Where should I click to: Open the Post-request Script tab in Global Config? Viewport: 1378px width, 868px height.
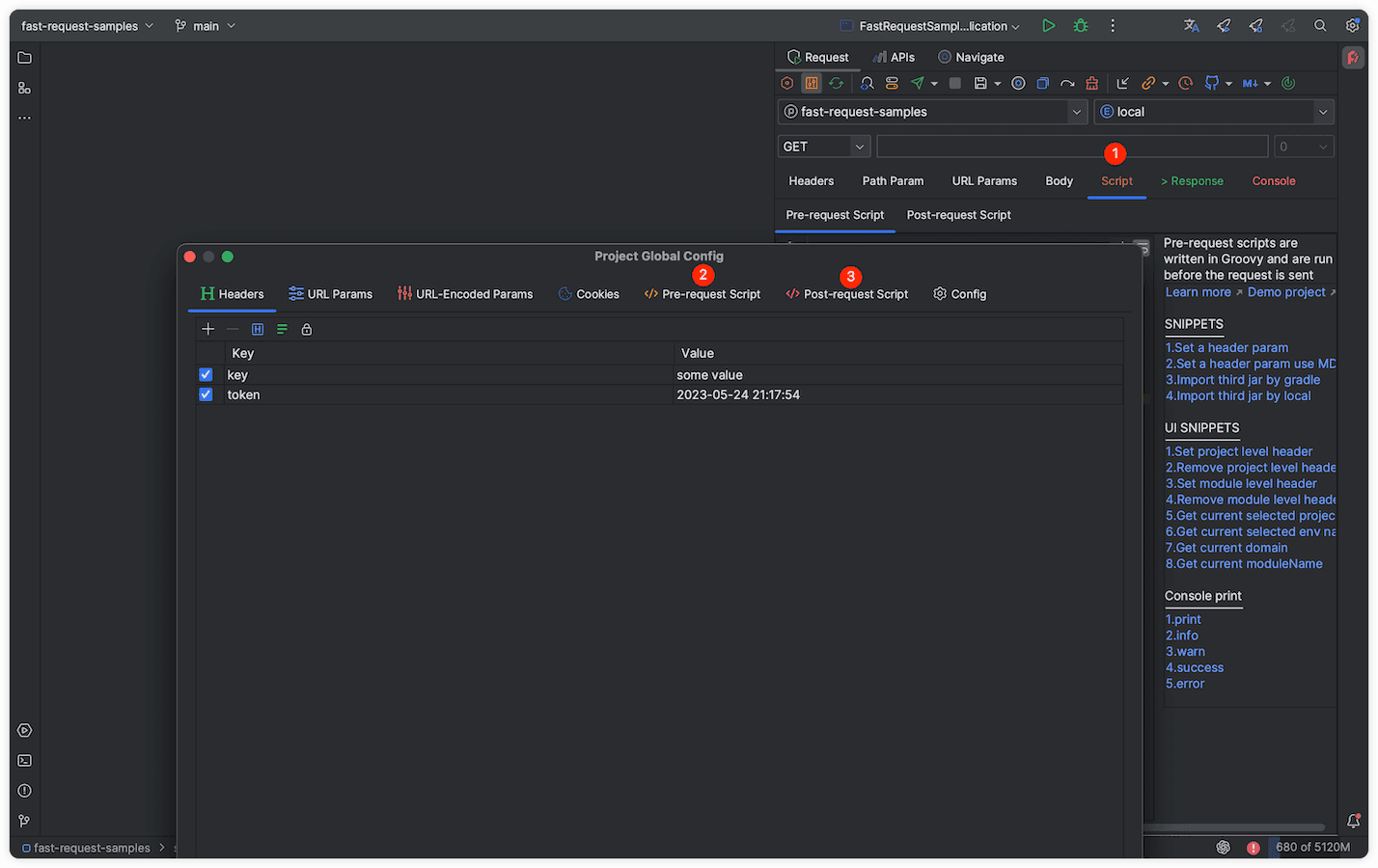point(847,294)
